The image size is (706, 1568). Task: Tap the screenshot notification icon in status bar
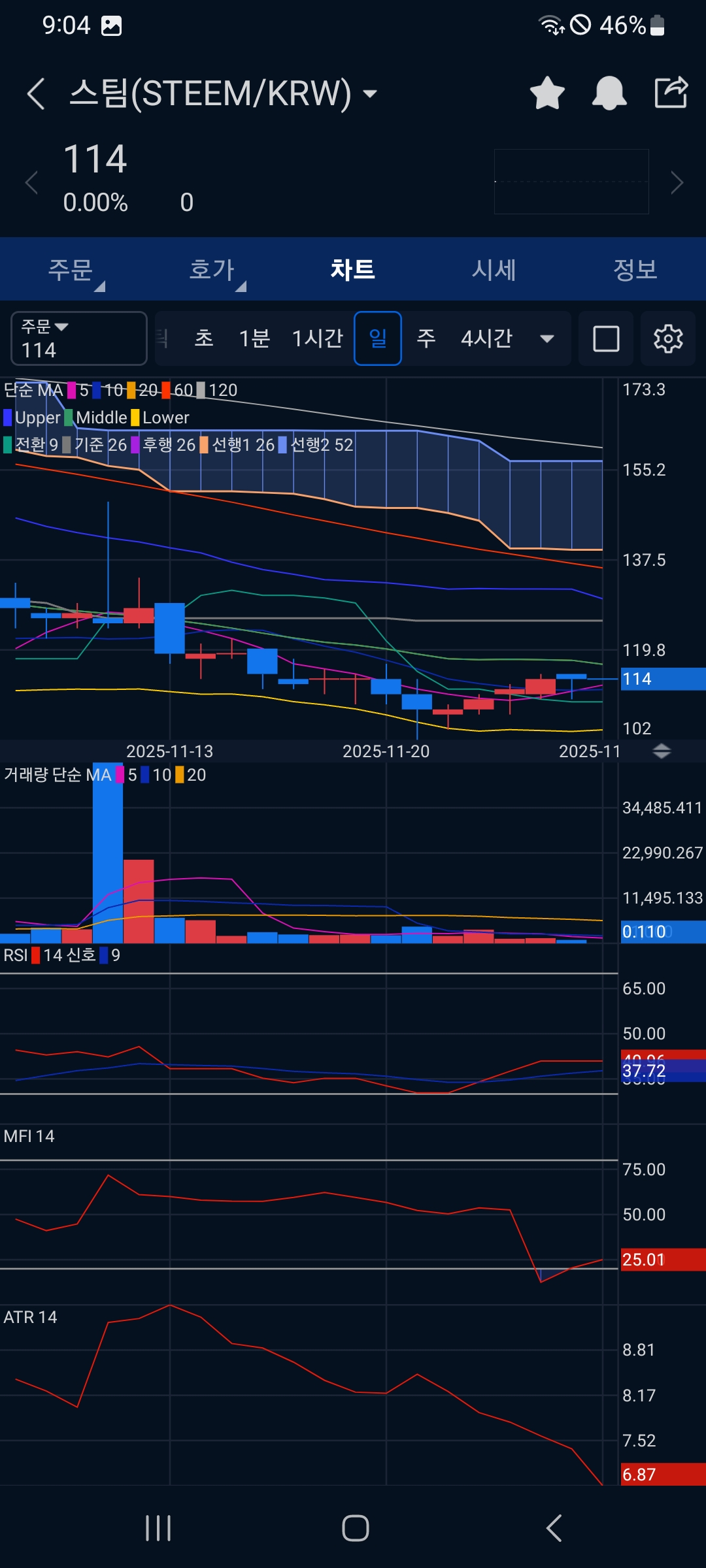111,25
